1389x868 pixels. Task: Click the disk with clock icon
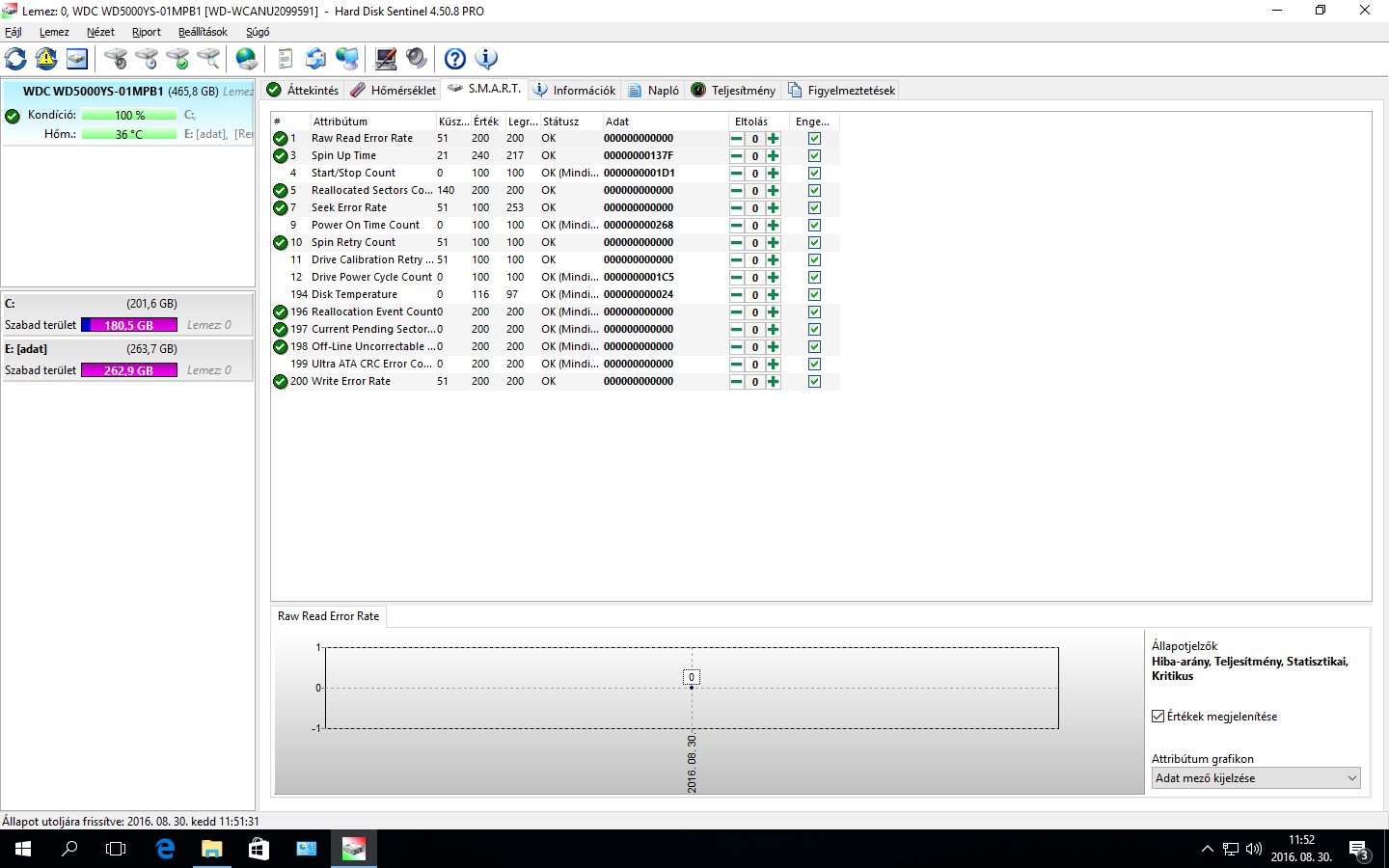(x=147, y=59)
